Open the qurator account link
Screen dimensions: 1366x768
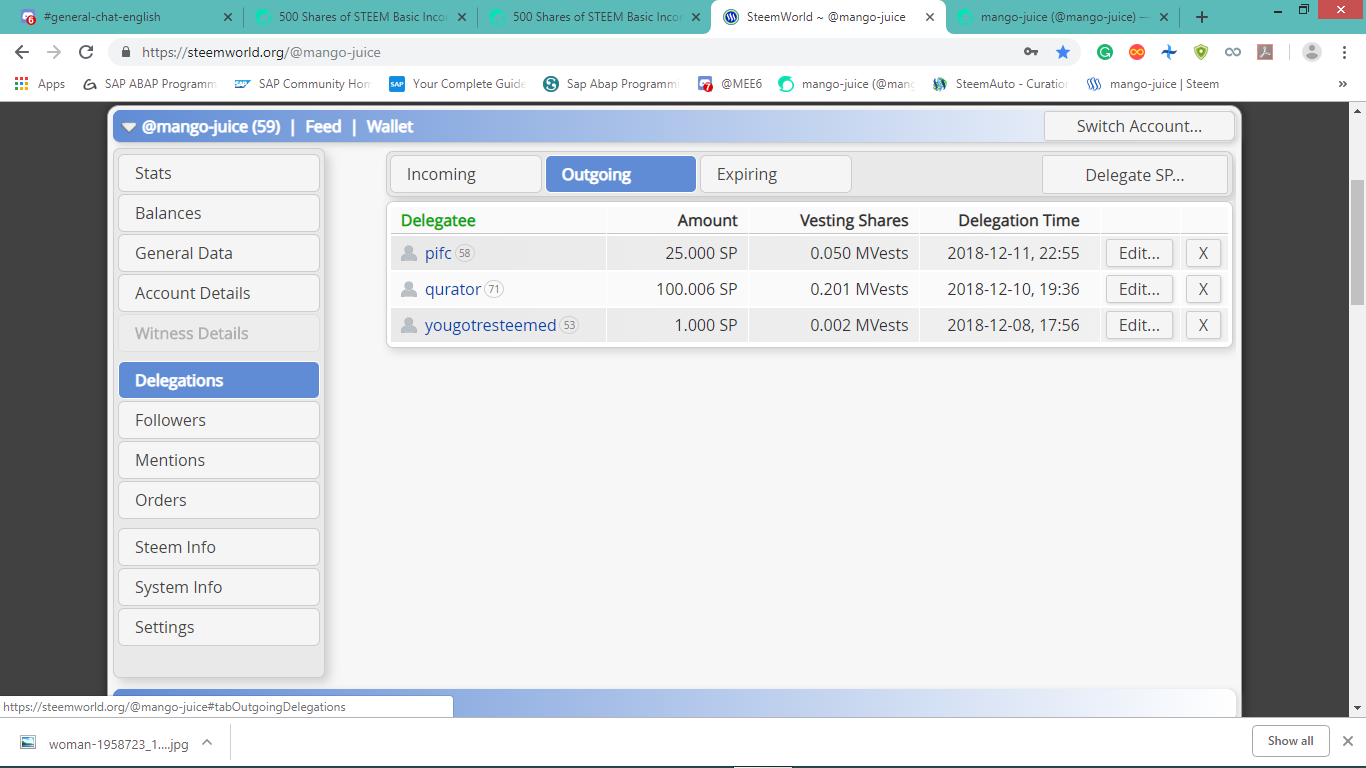[453, 289]
